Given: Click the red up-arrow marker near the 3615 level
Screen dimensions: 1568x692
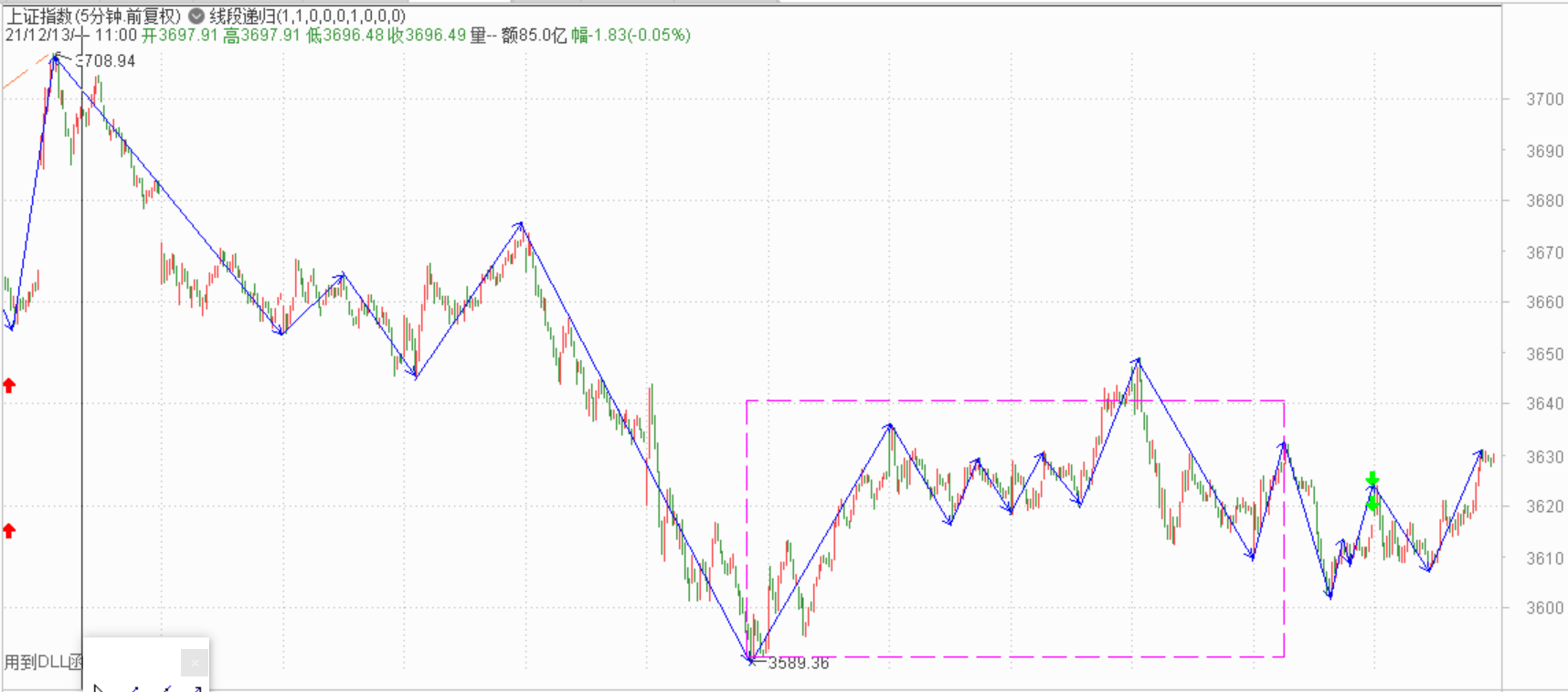Looking at the screenshot, I should 9,531.
